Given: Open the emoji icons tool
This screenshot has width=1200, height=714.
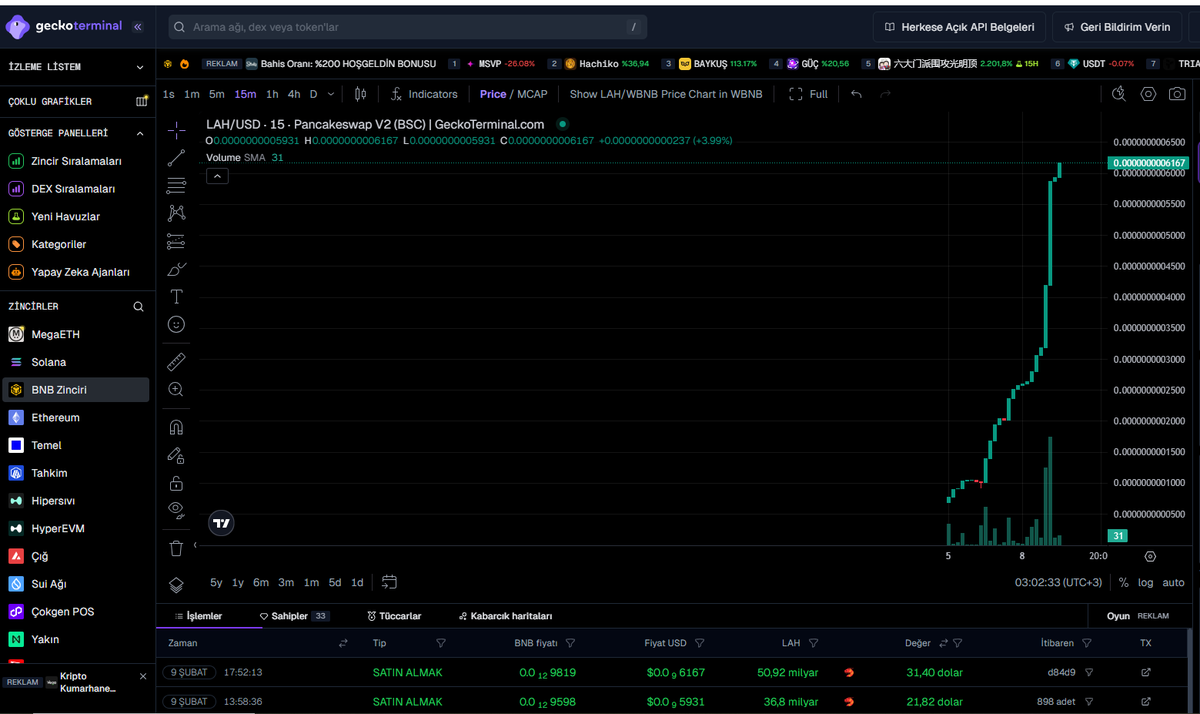Looking at the screenshot, I should tap(176, 324).
